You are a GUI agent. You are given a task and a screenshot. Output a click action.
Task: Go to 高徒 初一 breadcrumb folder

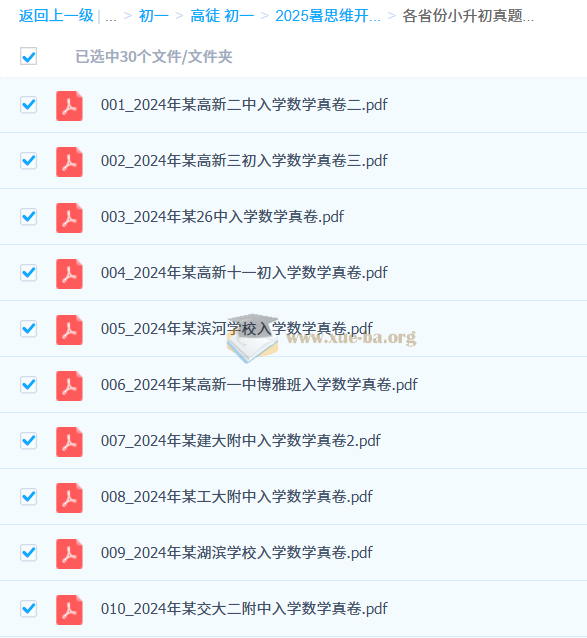click(x=222, y=16)
